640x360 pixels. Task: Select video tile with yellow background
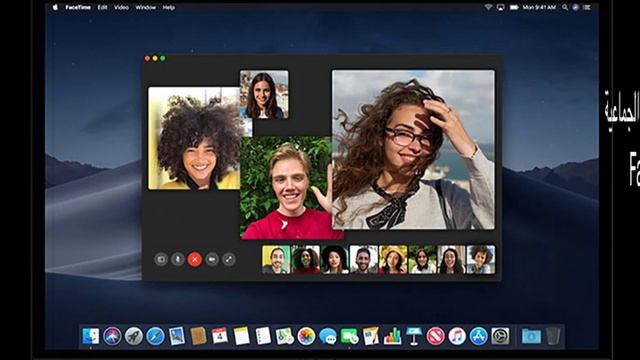pyautogui.click(x=194, y=138)
